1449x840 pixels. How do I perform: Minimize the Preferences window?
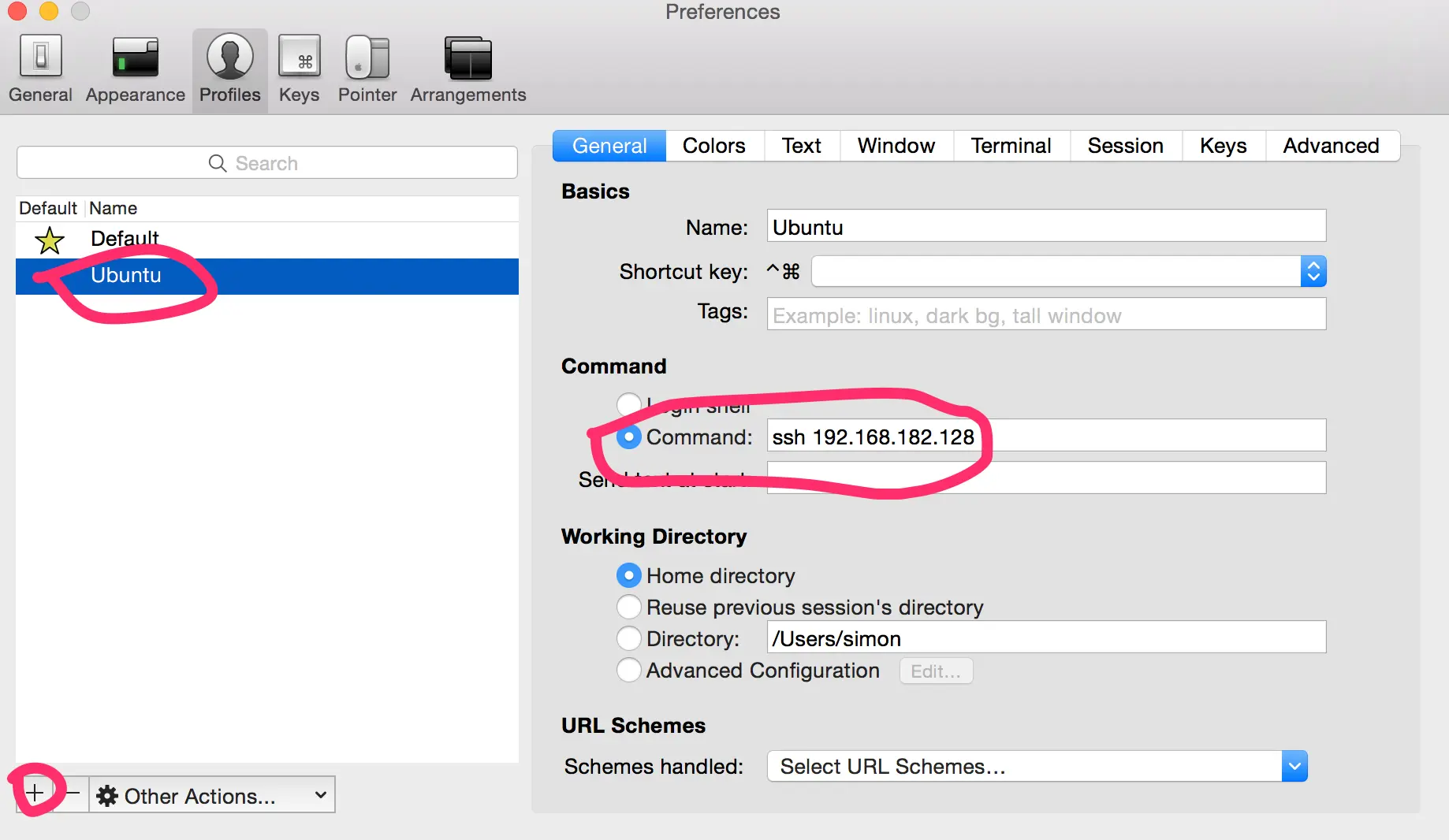(x=49, y=11)
